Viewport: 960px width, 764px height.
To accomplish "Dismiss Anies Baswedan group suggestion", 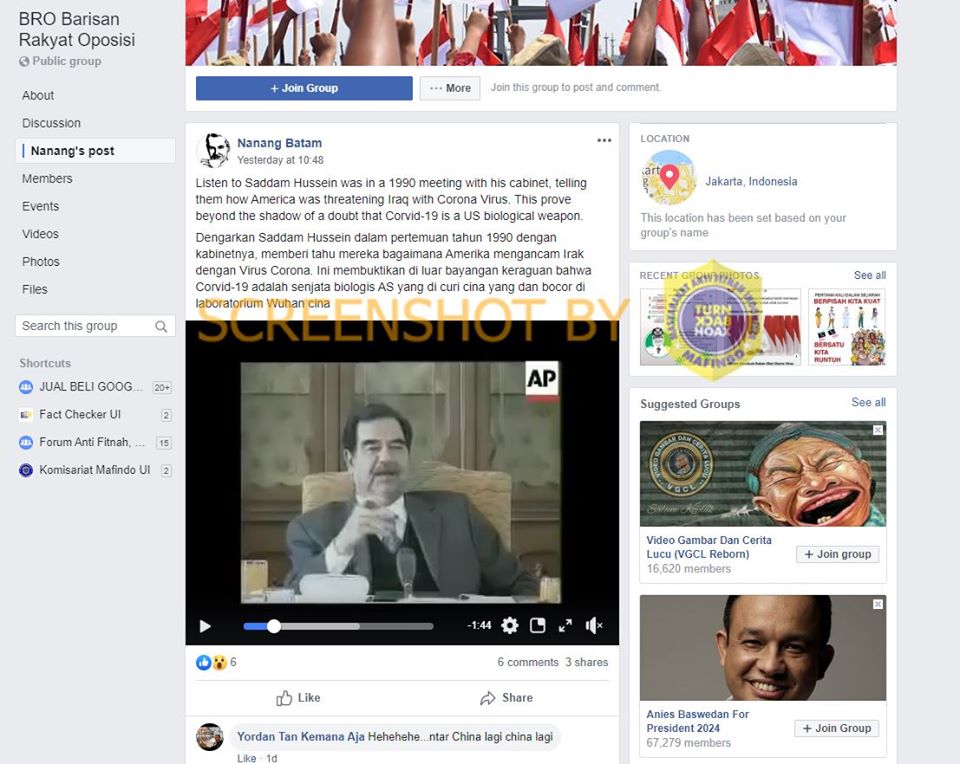I will pyautogui.click(x=878, y=604).
